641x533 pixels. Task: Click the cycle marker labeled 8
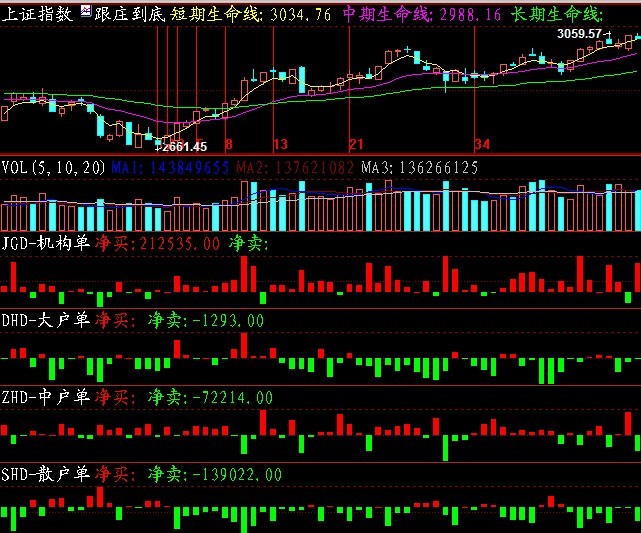click(x=228, y=145)
